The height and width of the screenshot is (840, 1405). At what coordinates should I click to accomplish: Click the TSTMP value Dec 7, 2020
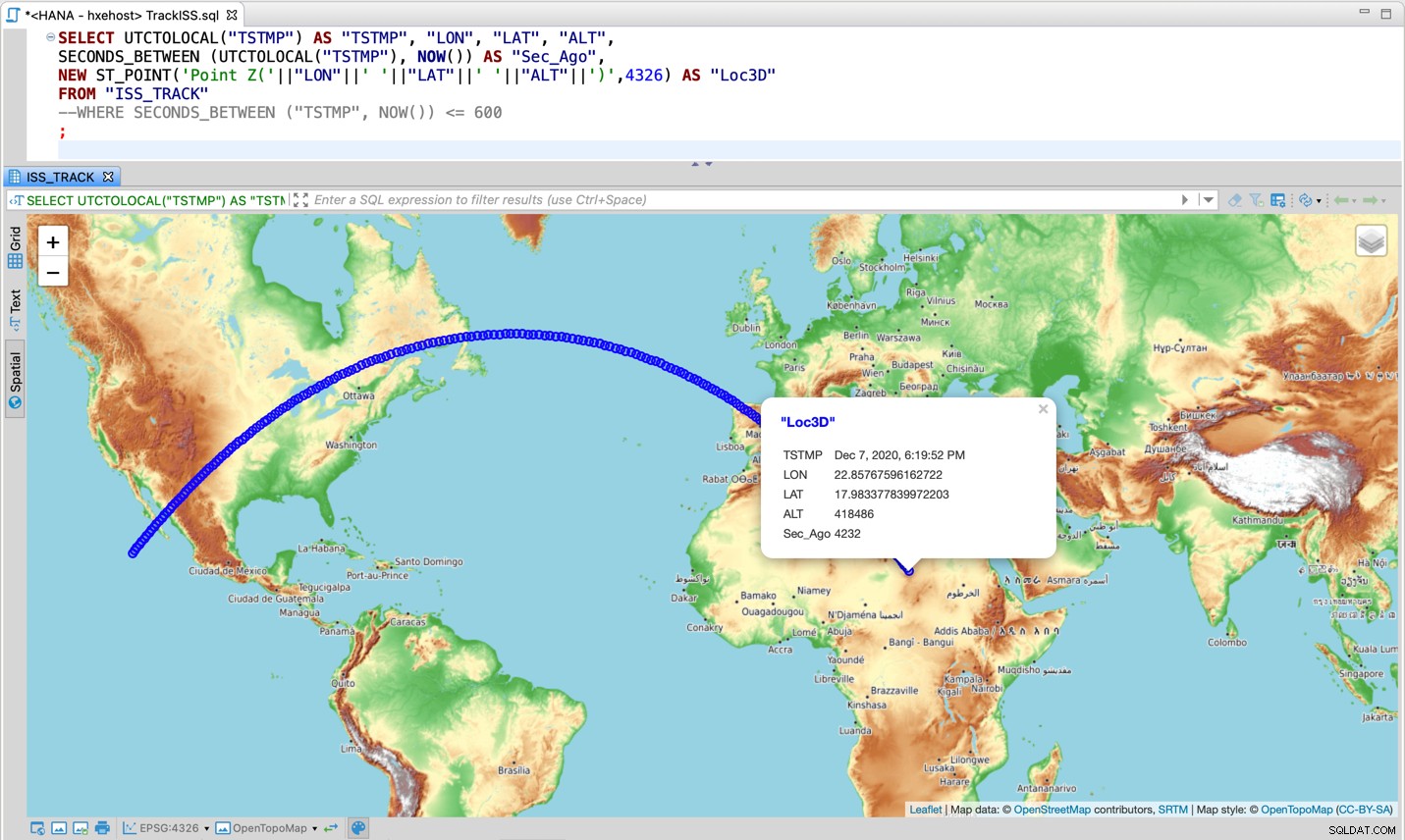pos(899,455)
